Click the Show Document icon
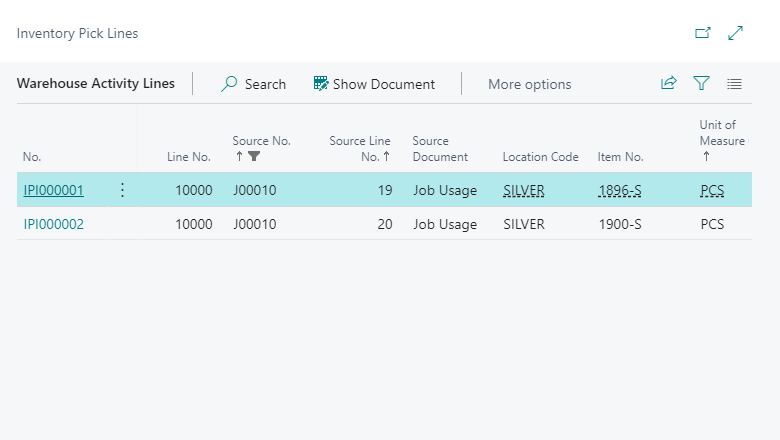This screenshot has height=440, width=780. [321, 84]
